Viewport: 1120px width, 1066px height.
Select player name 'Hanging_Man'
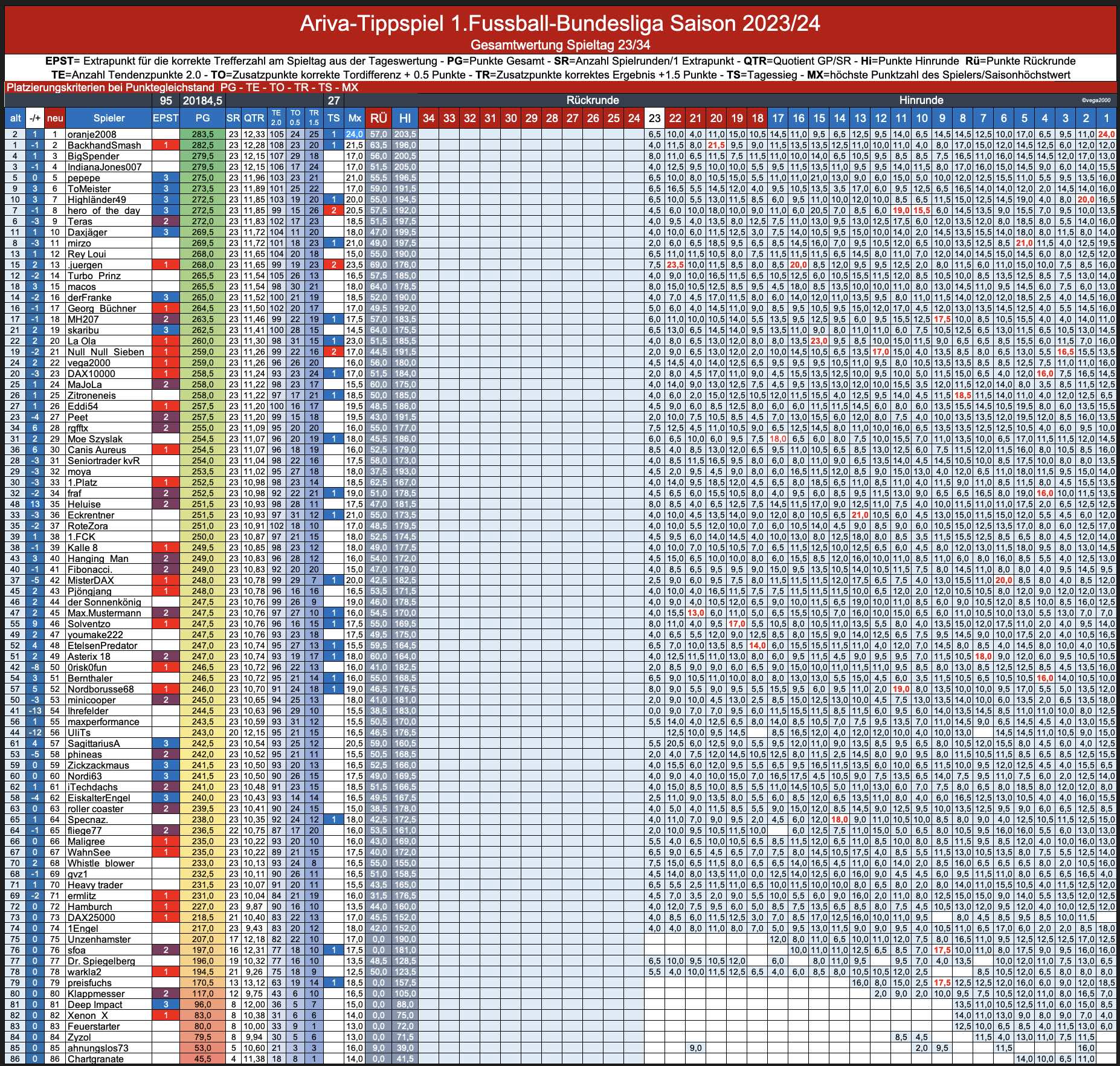point(98,558)
